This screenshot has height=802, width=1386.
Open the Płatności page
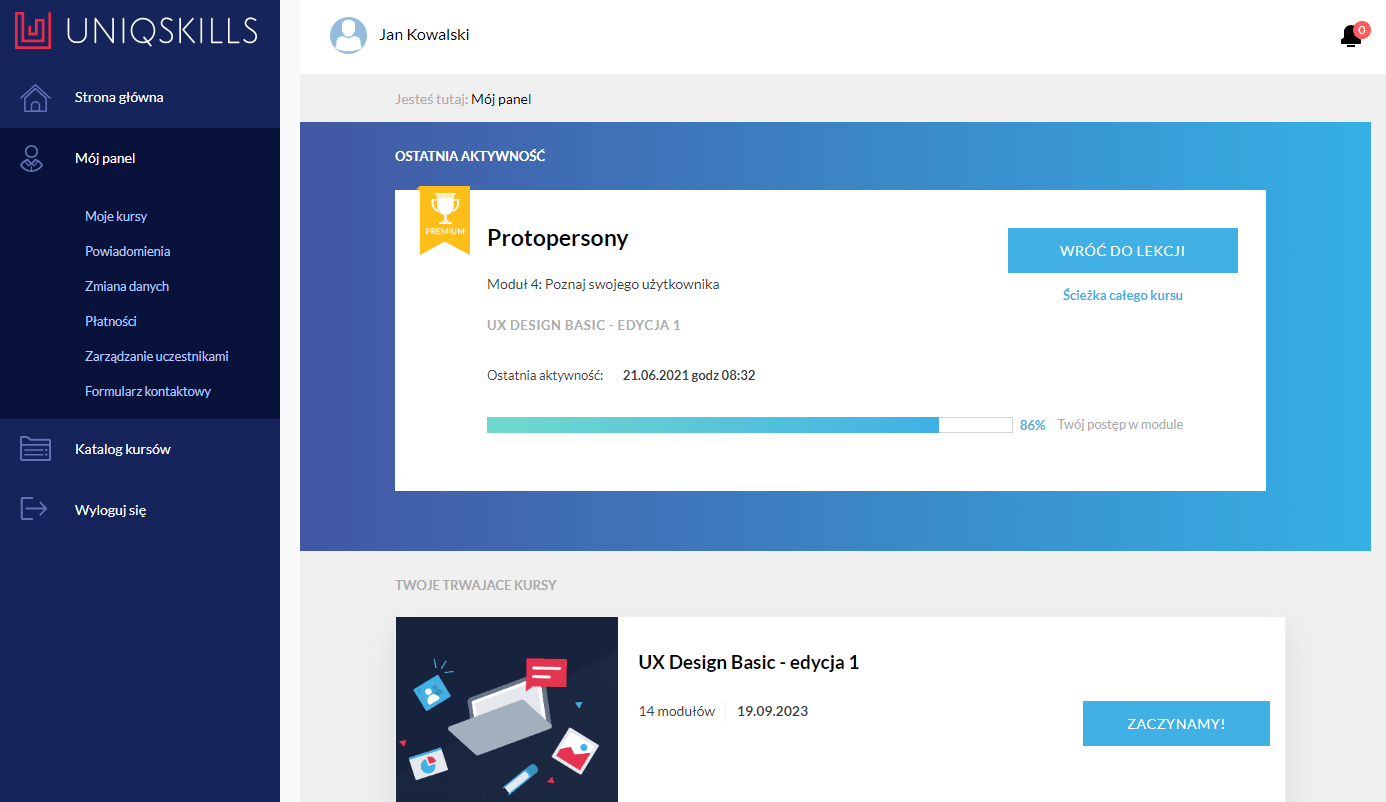(110, 321)
